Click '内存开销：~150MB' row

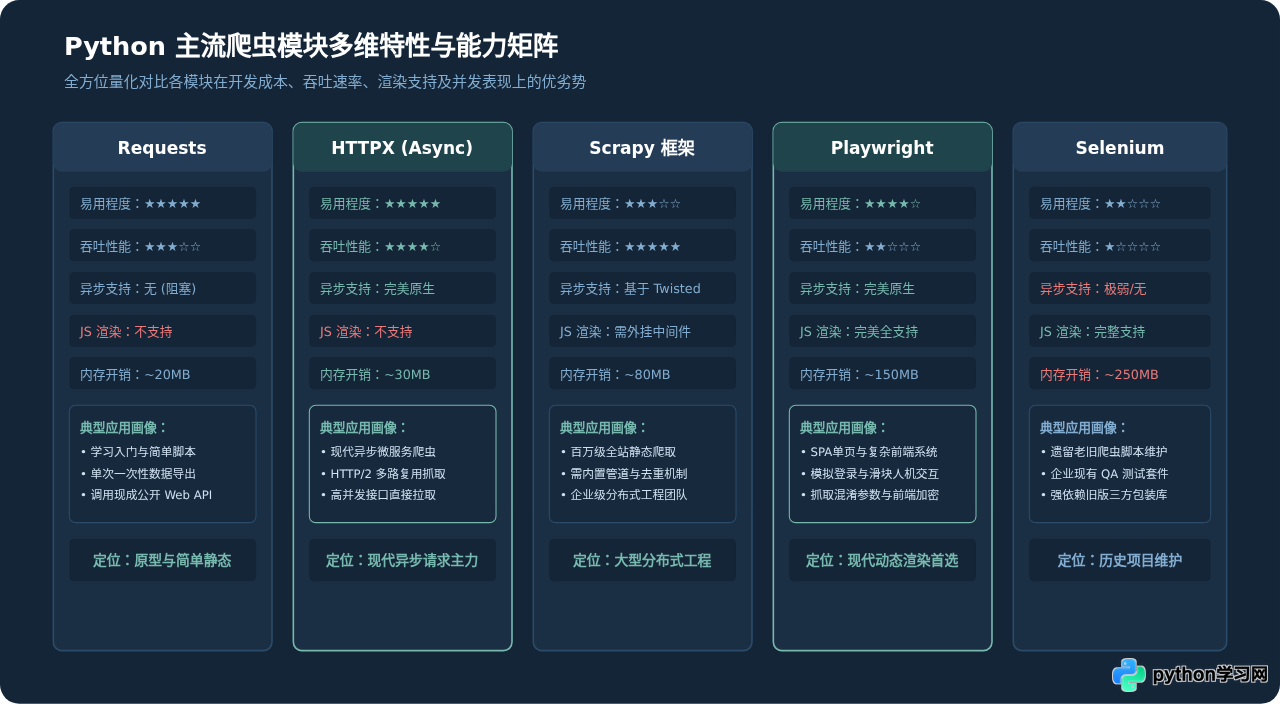[x=882, y=375]
